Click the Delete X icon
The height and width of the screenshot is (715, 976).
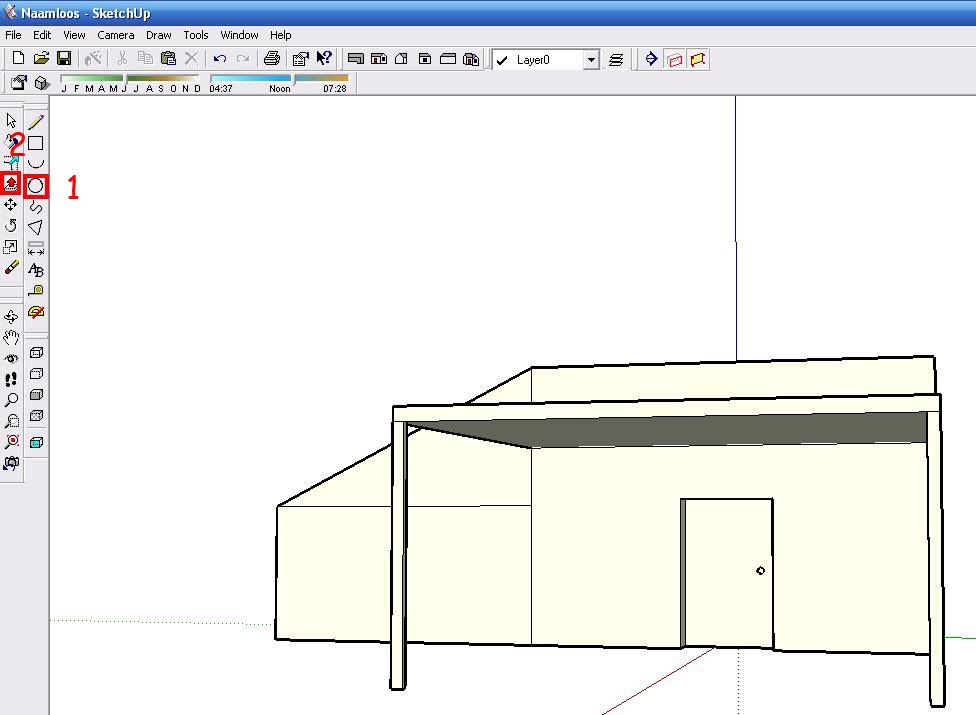pyautogui.click(x=191, y=58)
